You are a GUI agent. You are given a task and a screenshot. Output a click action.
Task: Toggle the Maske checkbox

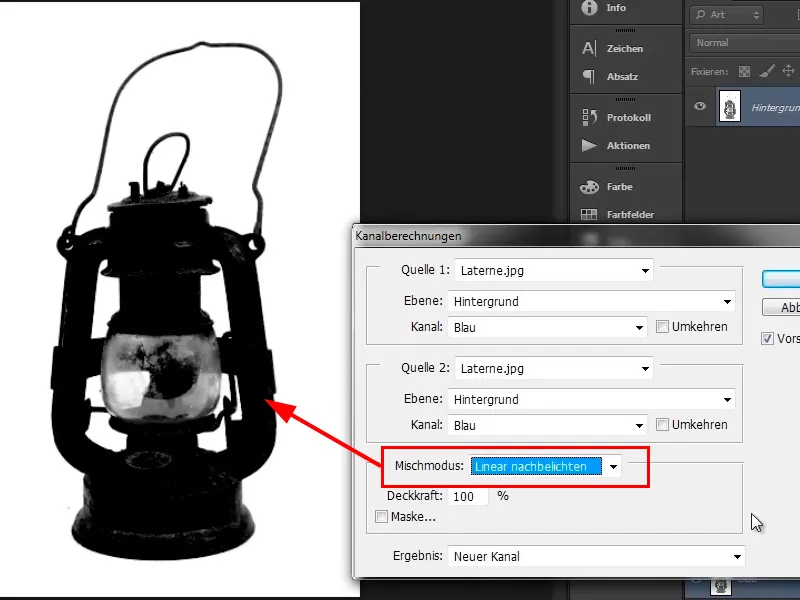[381, 516]
